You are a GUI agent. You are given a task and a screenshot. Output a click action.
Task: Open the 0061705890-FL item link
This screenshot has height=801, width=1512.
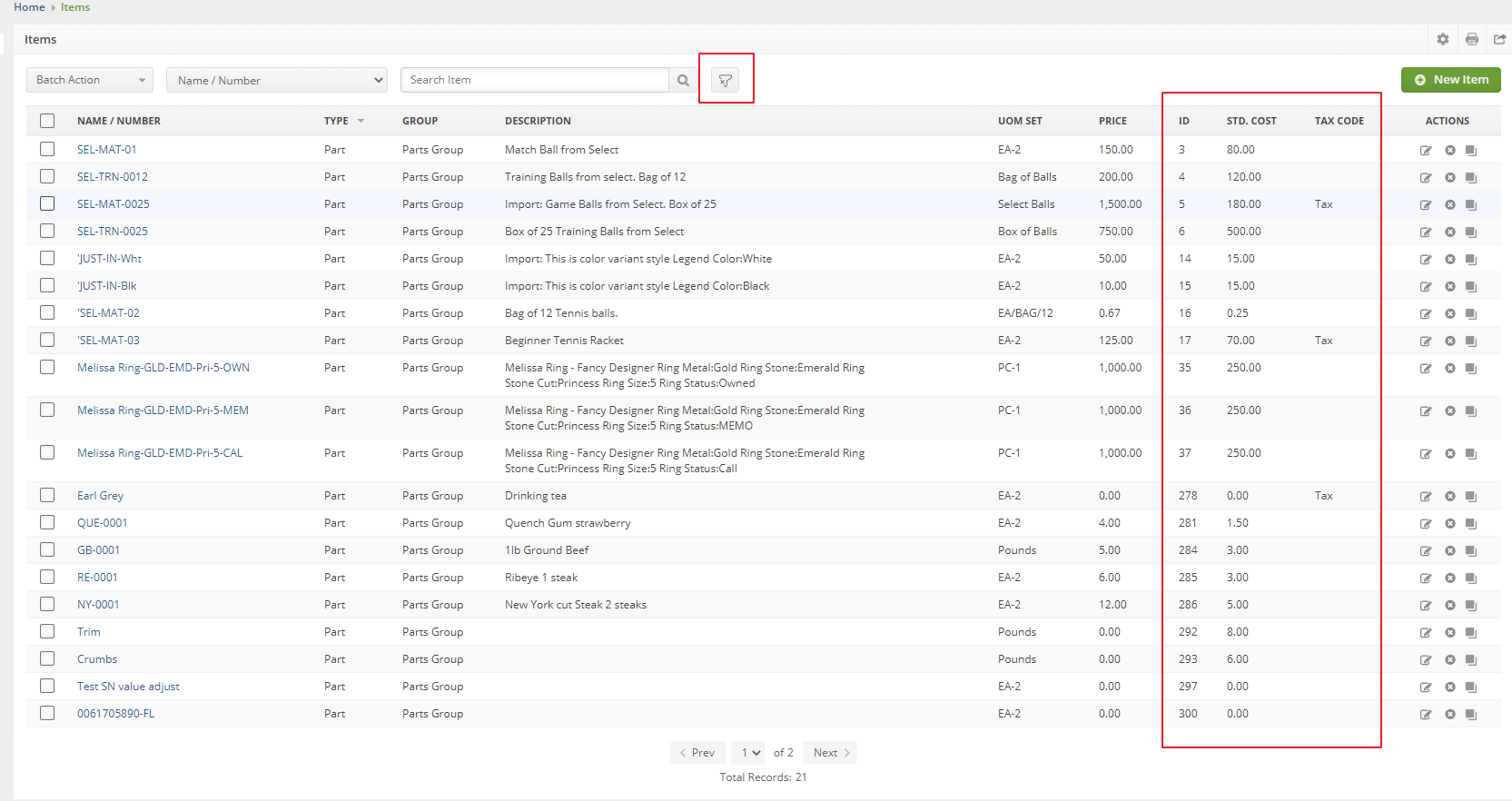point(116,714)
